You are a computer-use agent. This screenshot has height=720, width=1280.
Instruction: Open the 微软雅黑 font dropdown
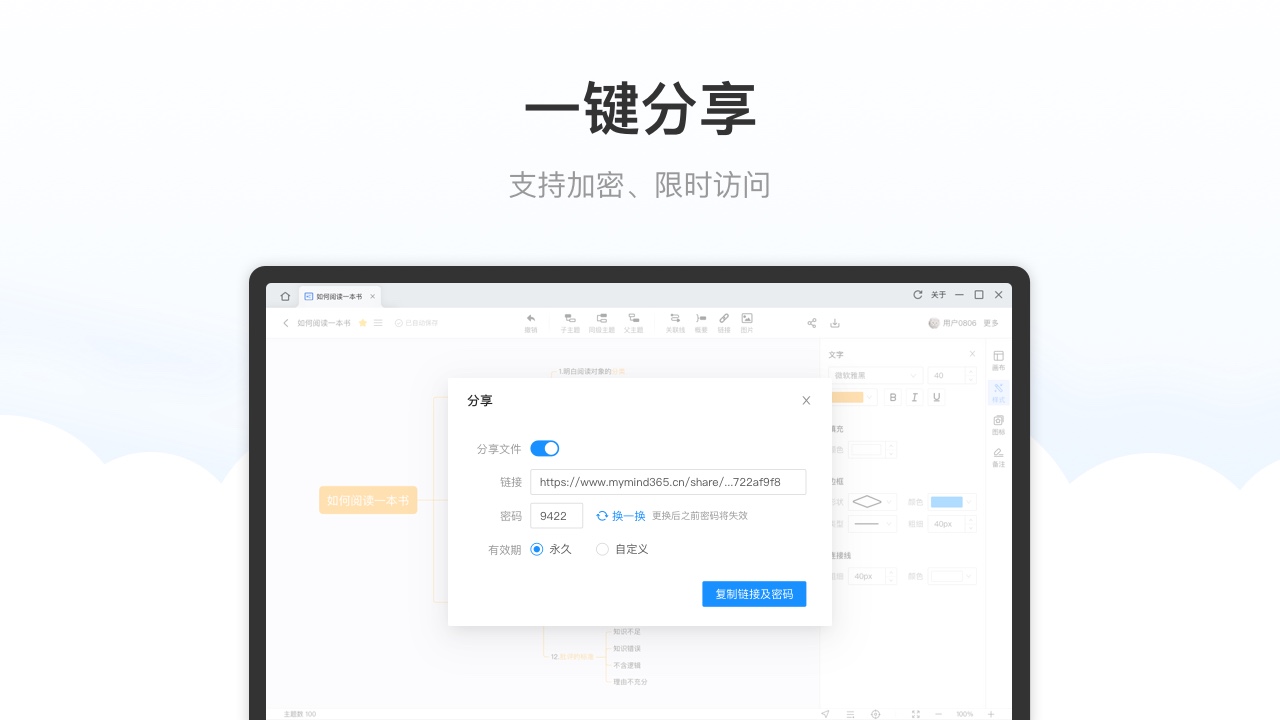coord(875,376)
